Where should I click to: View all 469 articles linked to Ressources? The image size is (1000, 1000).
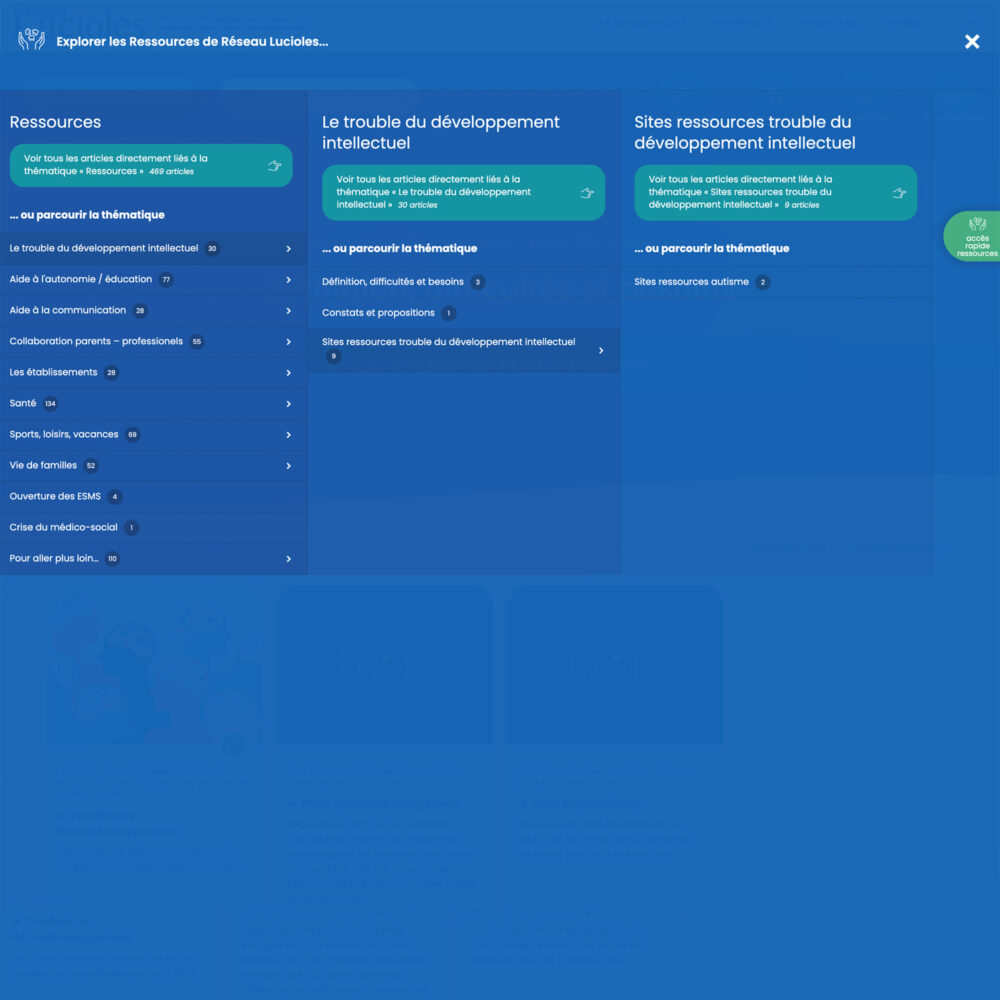tap(151, 165)
